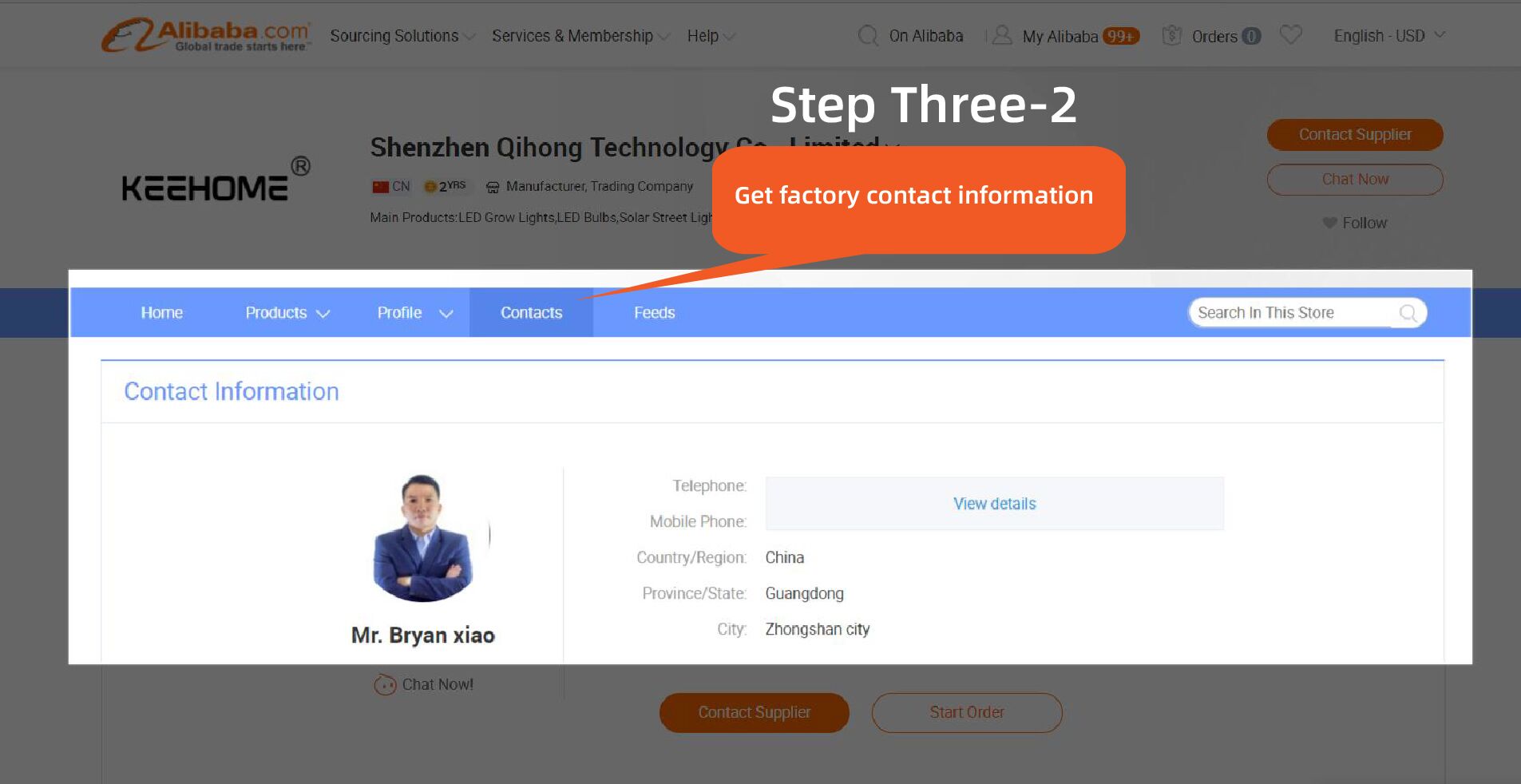
Task: Click the On Alibaba search field
Action: 926,36
